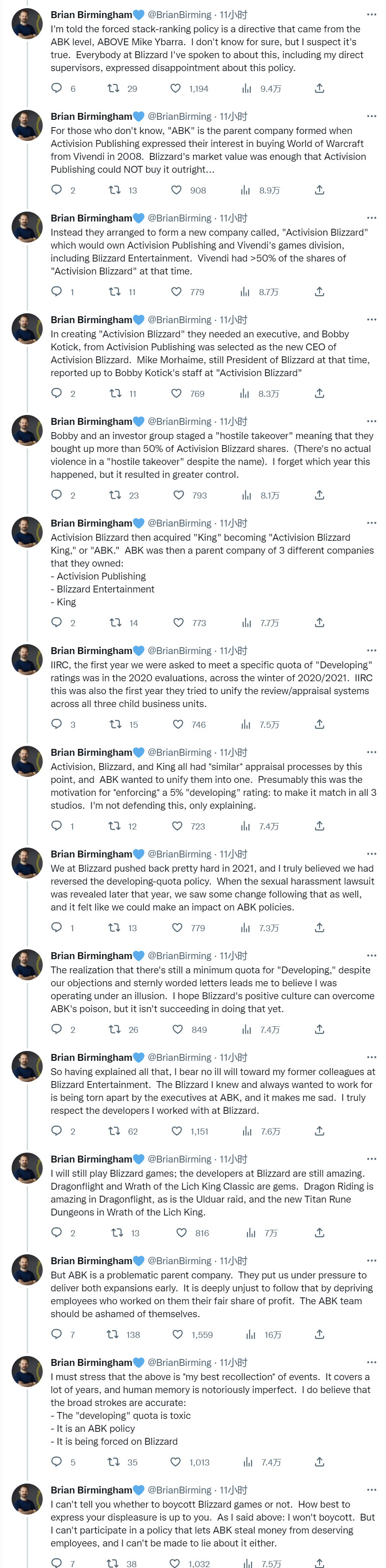Reply to the 'ABK's poison' tweet
This screenshot has width=386, height=1568.
click(x=56, y=1029)
